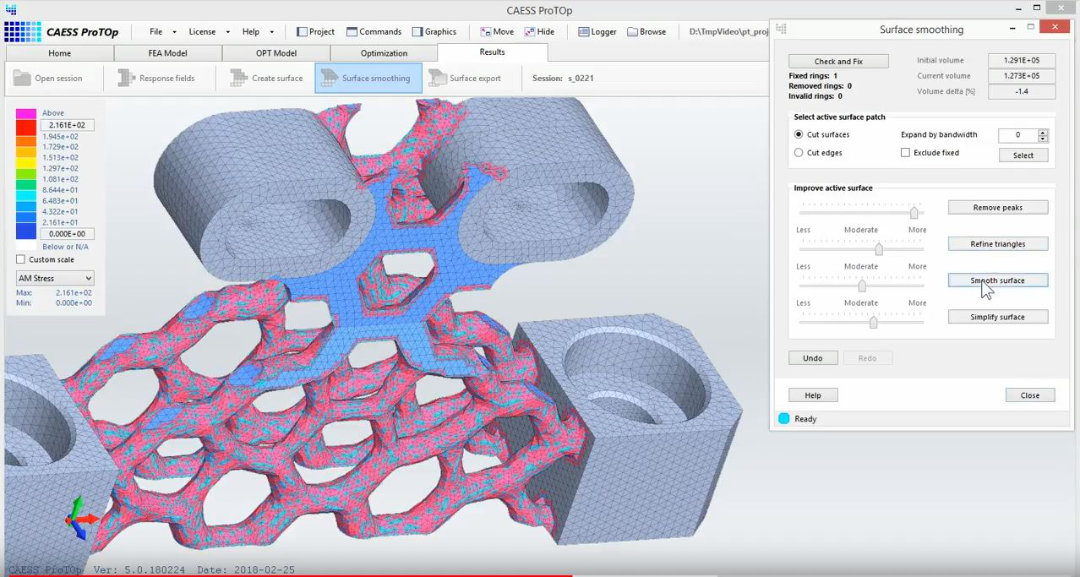Check the Exclude fixed option

click(905, 153)
